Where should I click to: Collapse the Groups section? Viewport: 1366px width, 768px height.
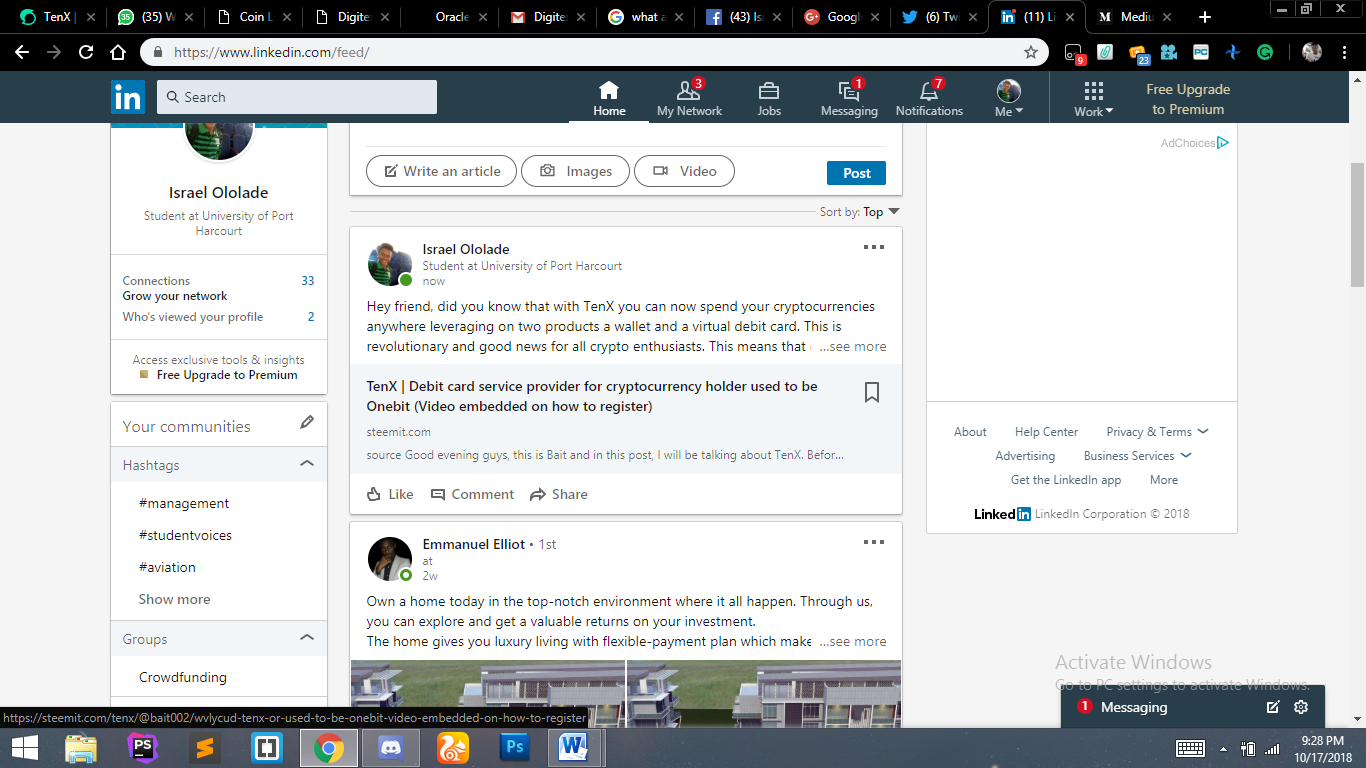(307, 638)
